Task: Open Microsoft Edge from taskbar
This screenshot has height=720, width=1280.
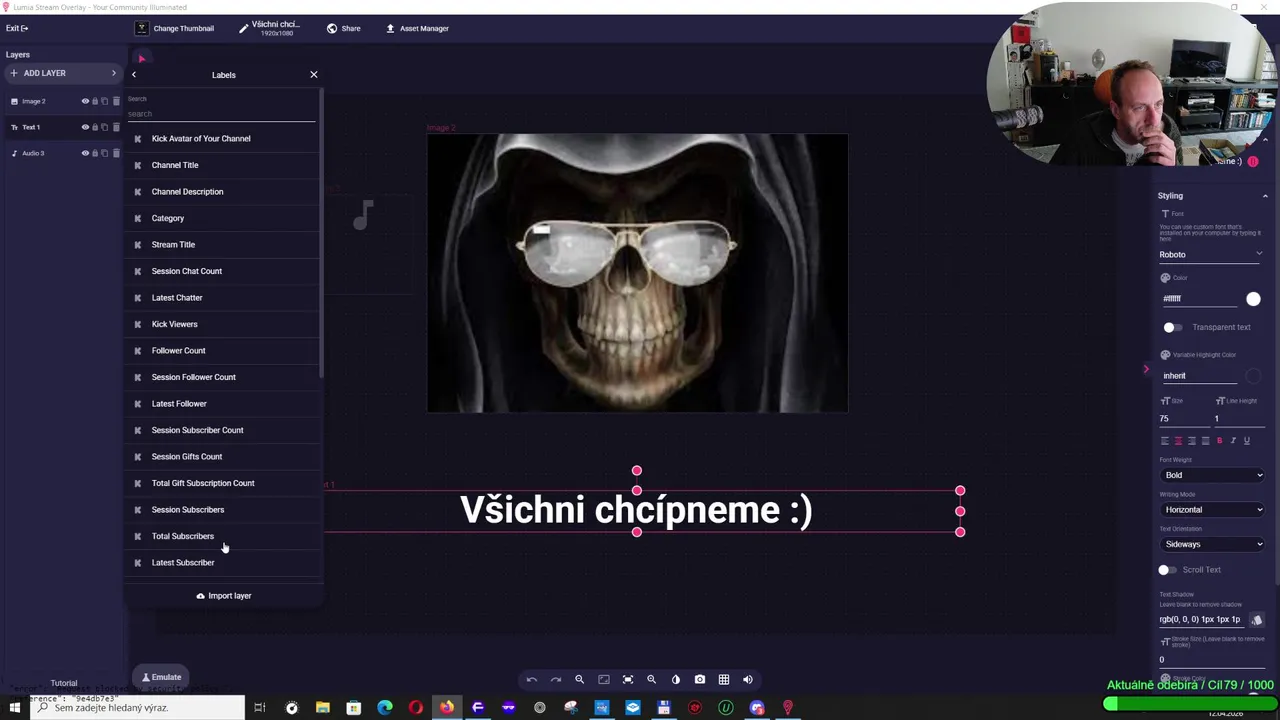Action: (385, 708)
